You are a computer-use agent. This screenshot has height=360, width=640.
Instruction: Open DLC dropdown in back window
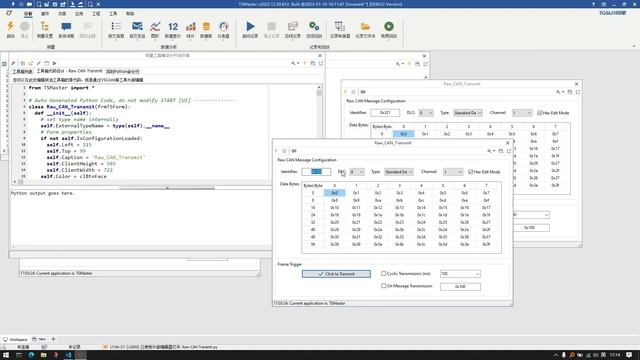point(426,113)
